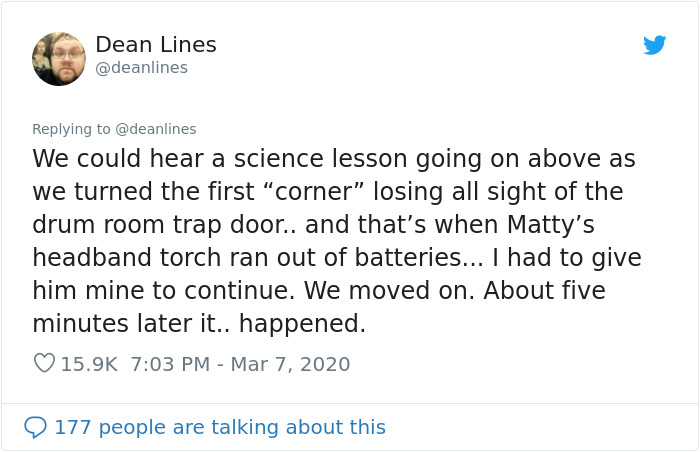Image resolution: width=700 pixels, height=452 pixels.
Task: Open Dean Lines' profile picture
Action: coord(59,58)
